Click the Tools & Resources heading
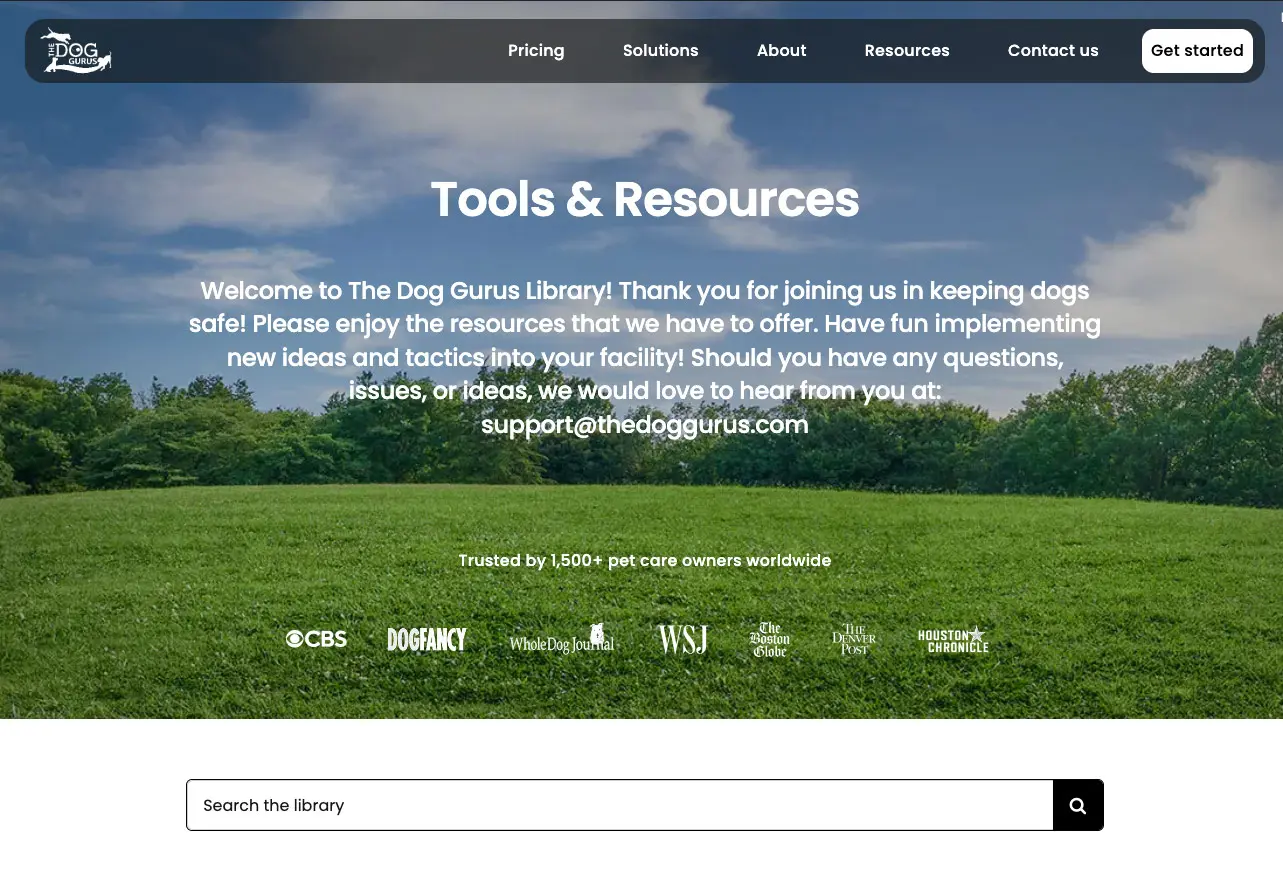This screenshot has height=879, width=1283. point(644,199)
